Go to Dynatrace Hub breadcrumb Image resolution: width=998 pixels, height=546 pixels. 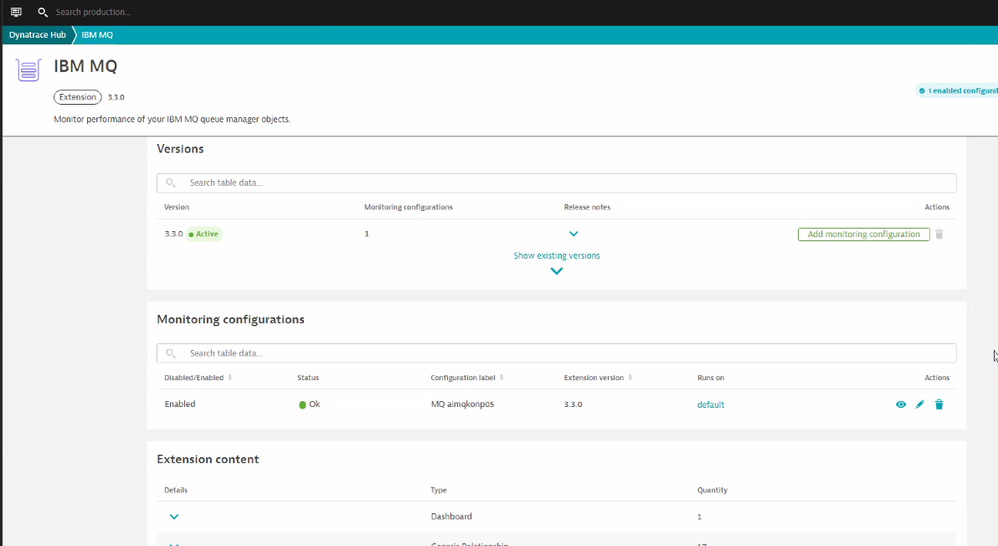point(37,35)
